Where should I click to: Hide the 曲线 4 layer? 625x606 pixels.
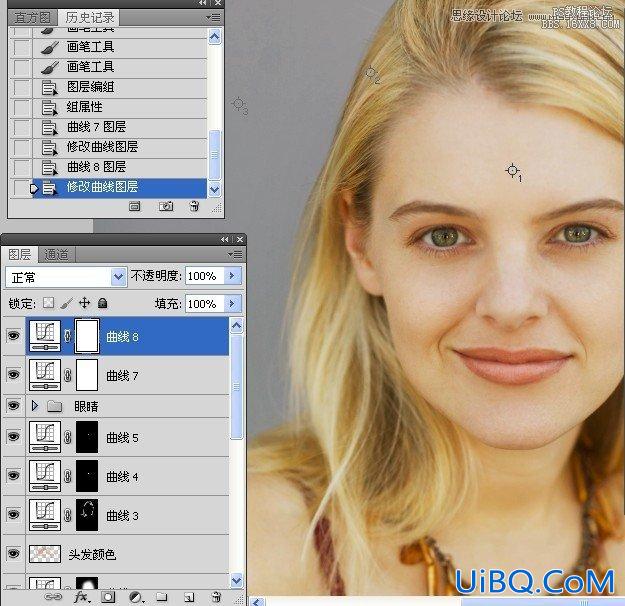pyautogui.click(x=14, y=476)
